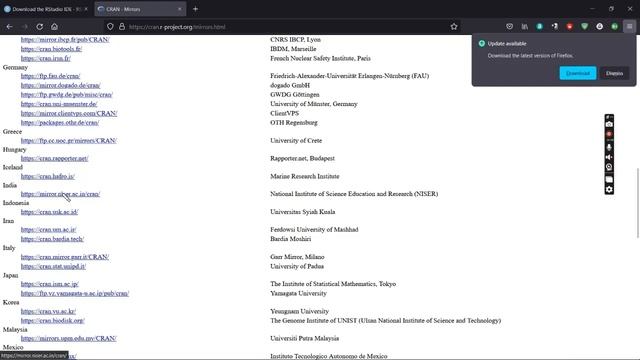Open the recorder settings gear

coord(609,189)
